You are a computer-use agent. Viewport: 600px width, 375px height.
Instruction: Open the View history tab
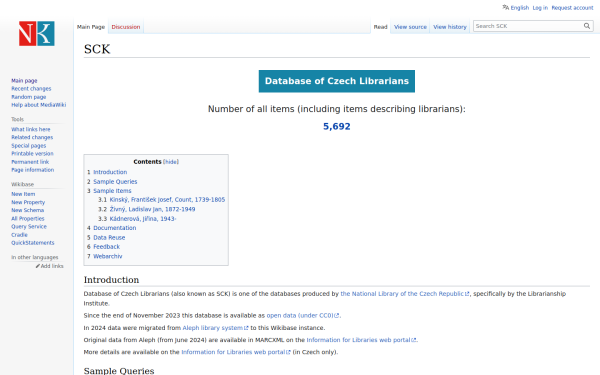(x=450, y=27)
